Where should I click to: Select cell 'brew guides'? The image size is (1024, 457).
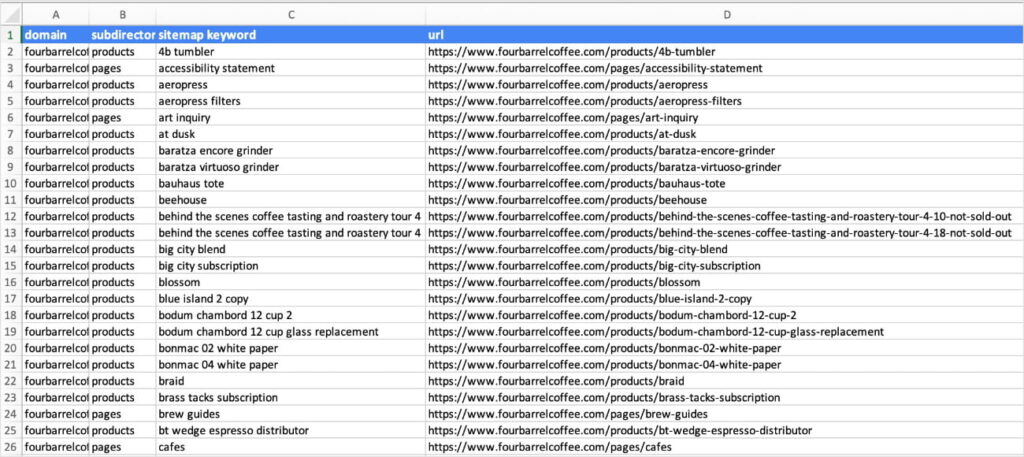tap(291, 414)
